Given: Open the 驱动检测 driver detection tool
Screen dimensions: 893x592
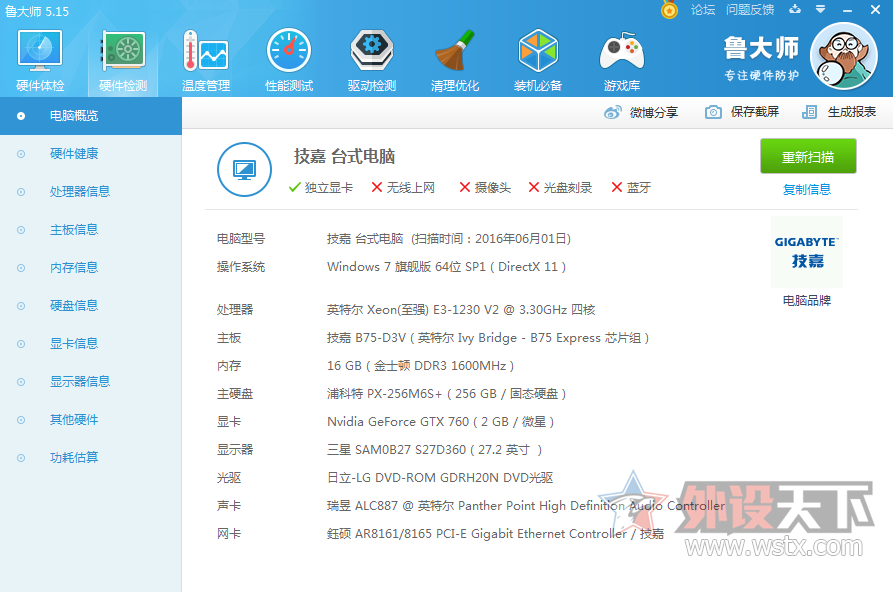Looking at the screenshot, I should click(371, 55).
